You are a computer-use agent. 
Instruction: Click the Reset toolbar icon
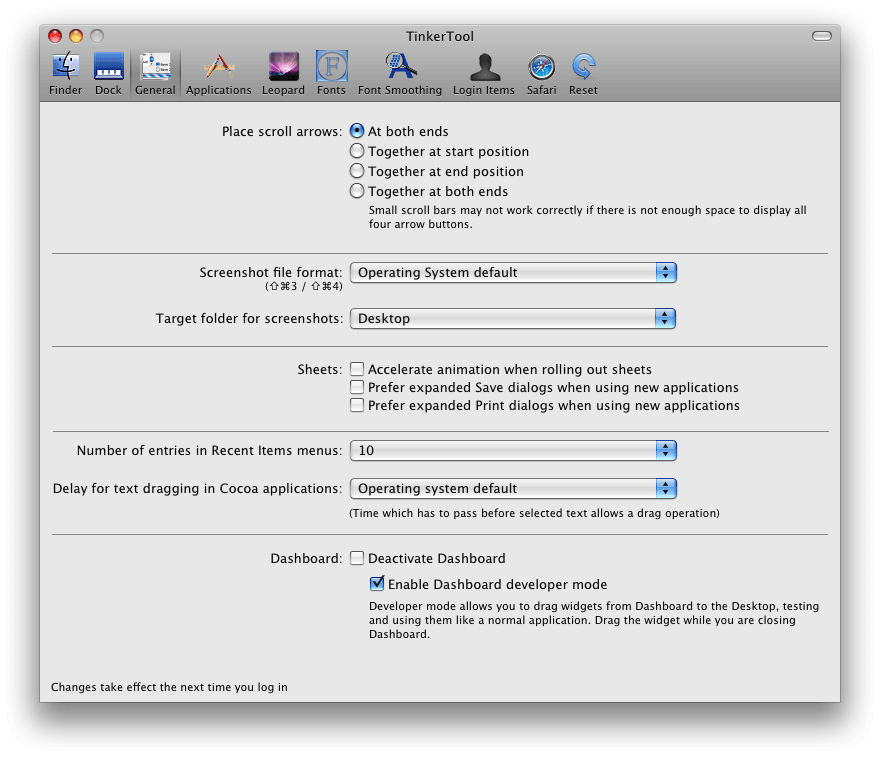(x=583, y=74)
